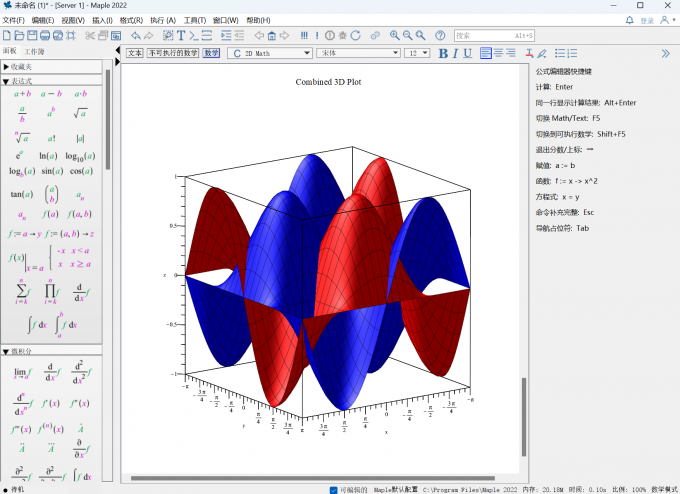Toggle underline text formatting
This screenshot has width=680, height=494.
(468, 53)
